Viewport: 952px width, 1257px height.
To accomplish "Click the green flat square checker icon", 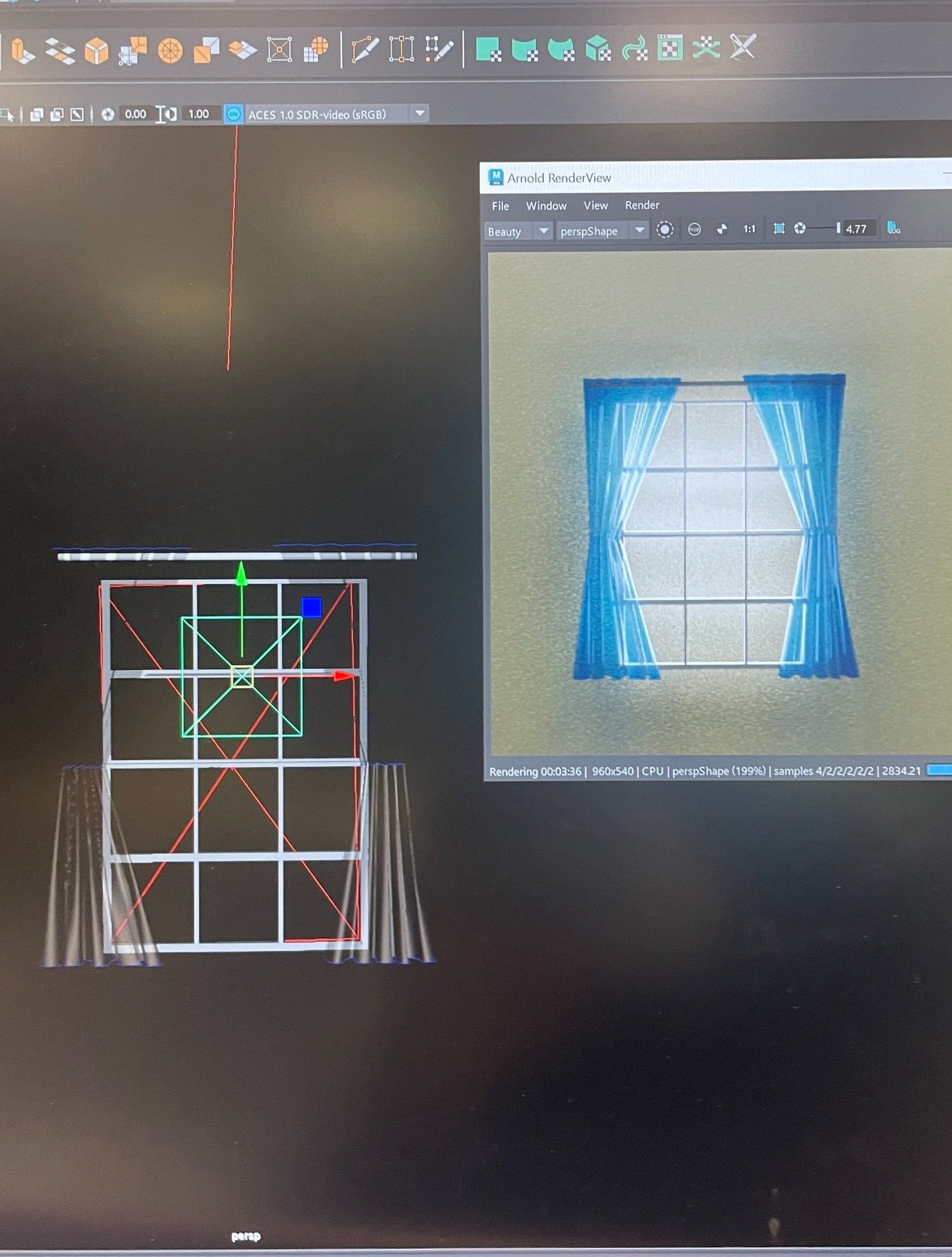I will coord(488,49).
